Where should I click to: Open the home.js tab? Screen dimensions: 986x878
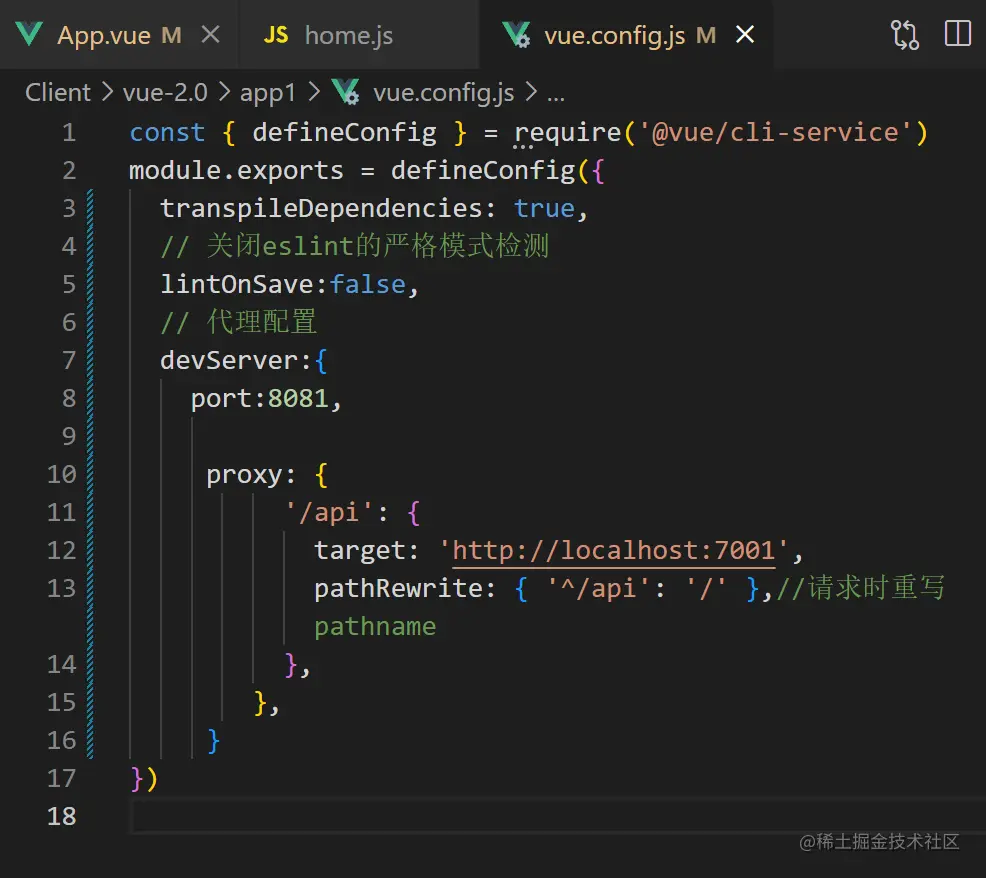(348, 36)
